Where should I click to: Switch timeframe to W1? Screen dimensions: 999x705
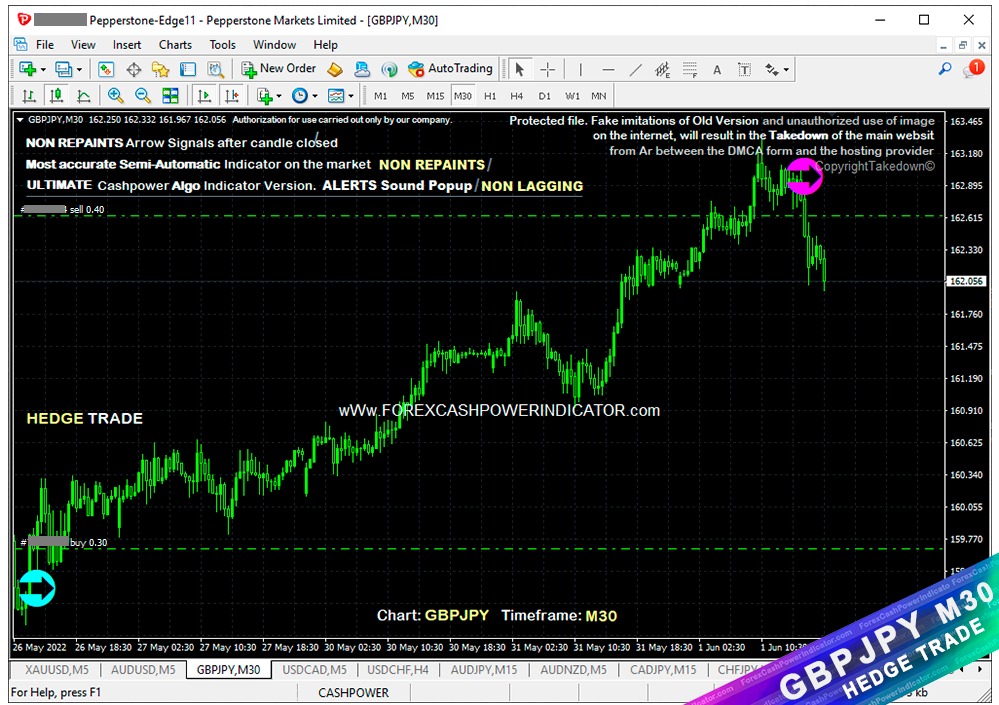572,96
